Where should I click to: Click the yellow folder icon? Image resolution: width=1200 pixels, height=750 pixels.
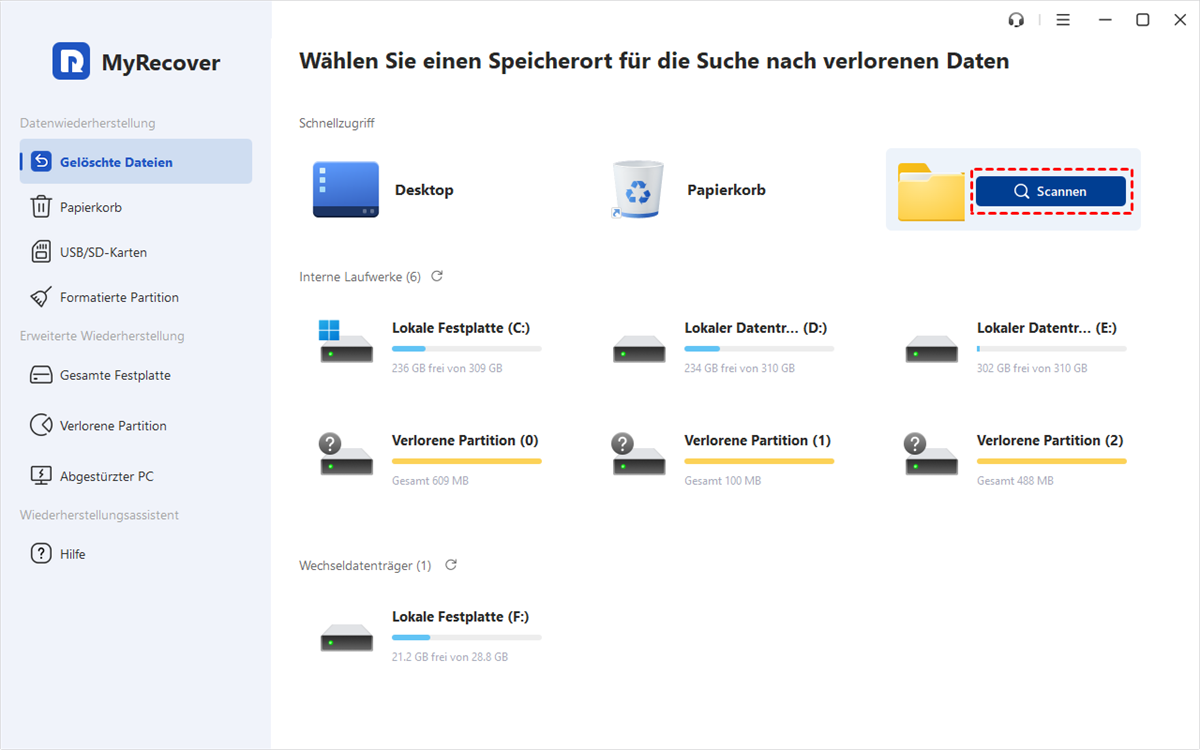click(930, 191)
